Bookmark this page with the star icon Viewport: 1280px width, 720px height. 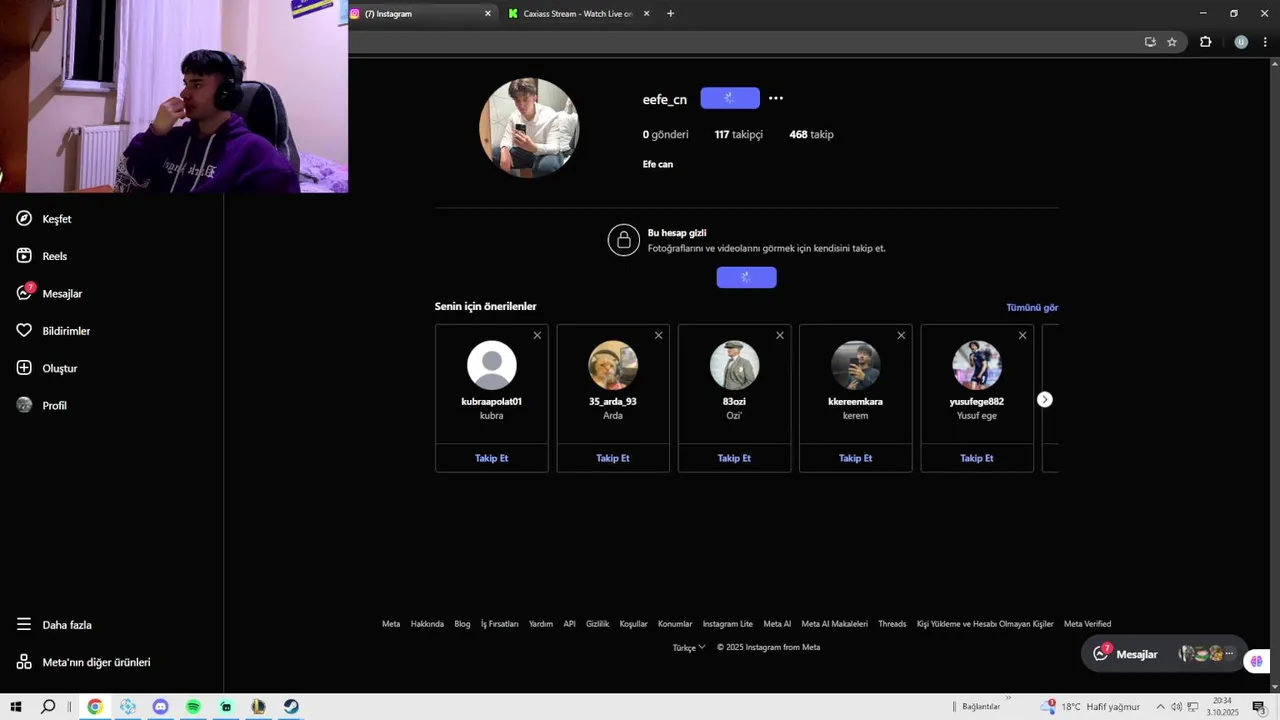[1172, 42]
